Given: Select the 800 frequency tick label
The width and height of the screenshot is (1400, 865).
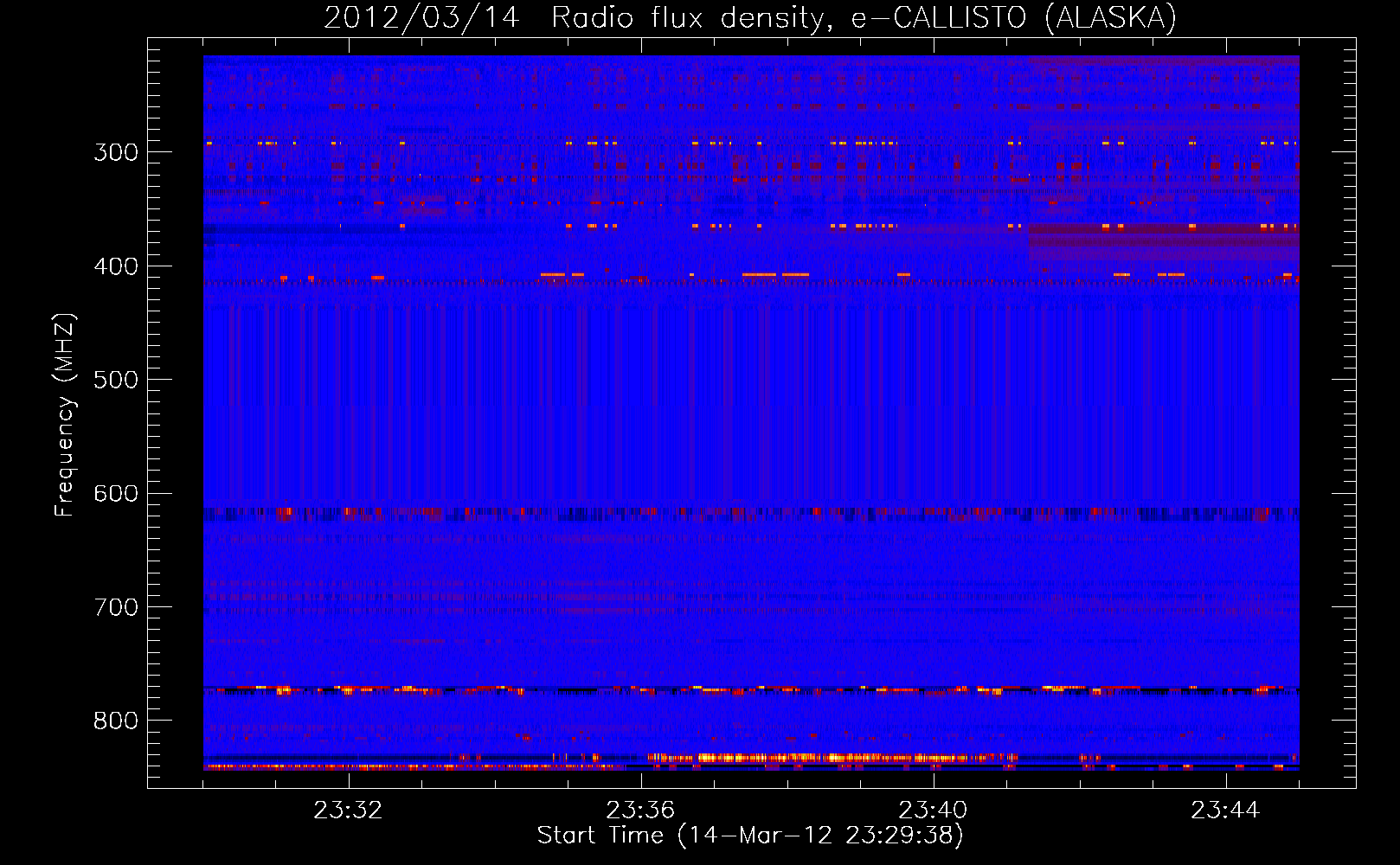Looking at the screenshot, I should 116,721.
